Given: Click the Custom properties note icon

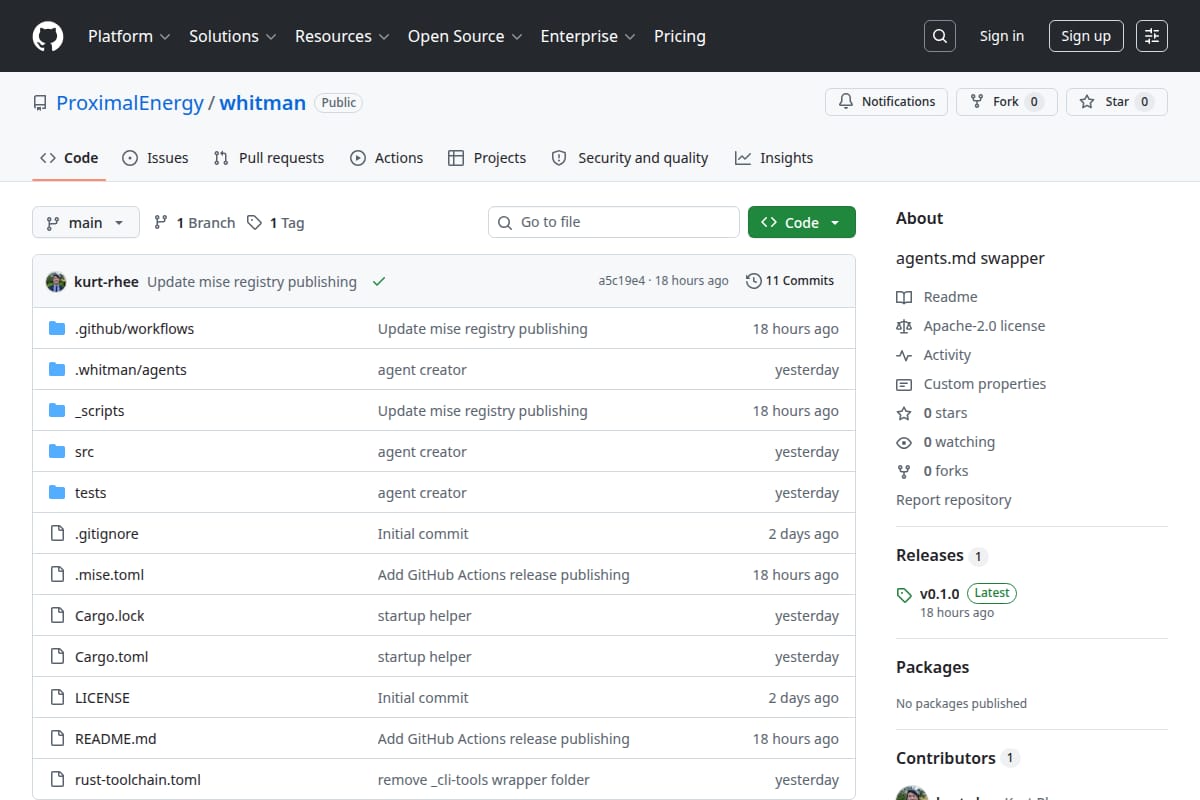Looking at the screenshot, I should tap(904, 384).
